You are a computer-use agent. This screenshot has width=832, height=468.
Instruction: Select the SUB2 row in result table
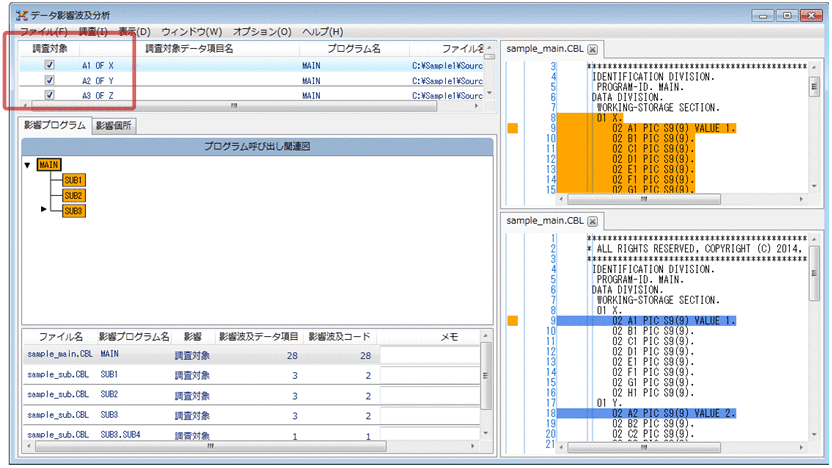click(x=252, y=395)
